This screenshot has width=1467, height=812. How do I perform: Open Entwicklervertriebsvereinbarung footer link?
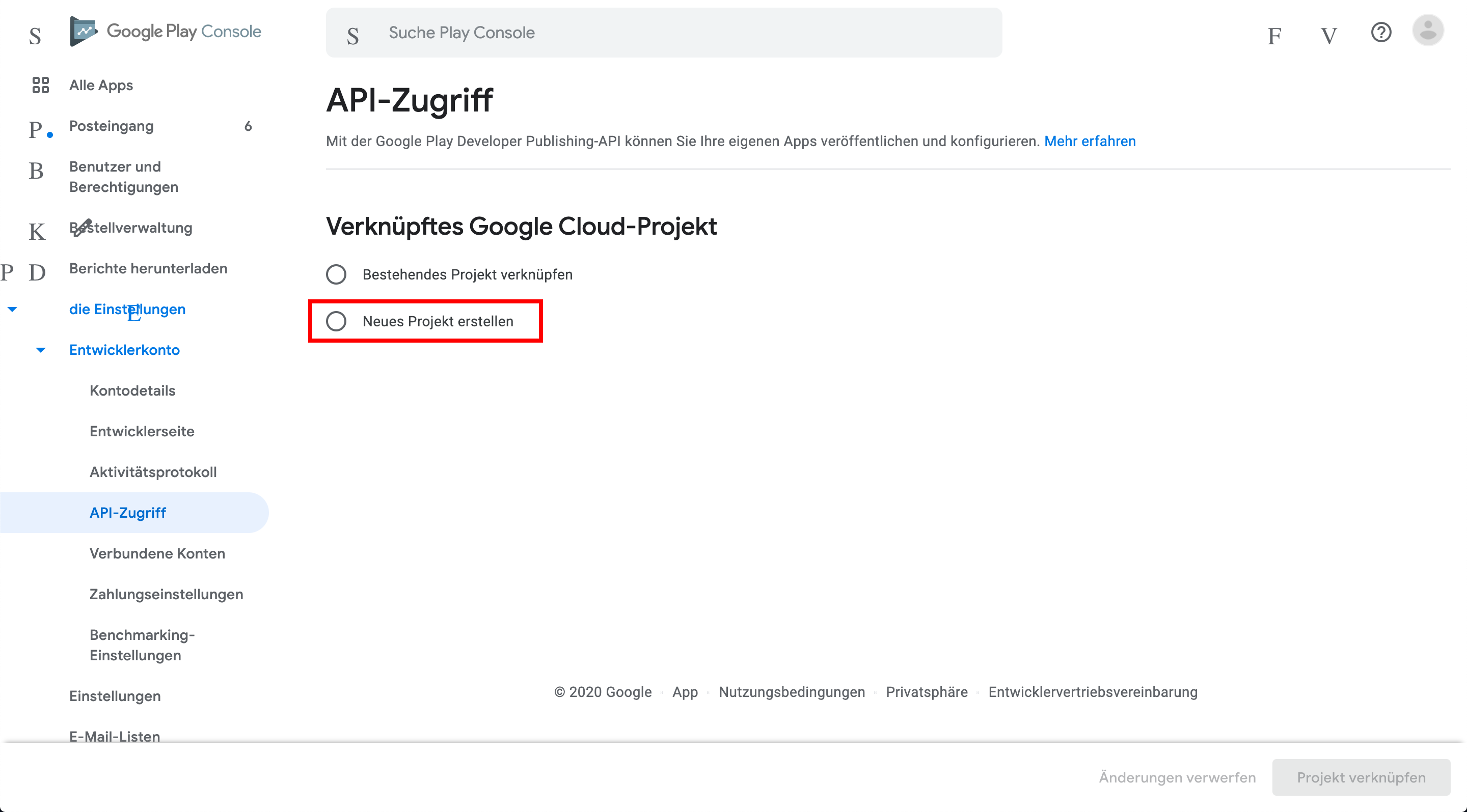tap(1093, 692)
